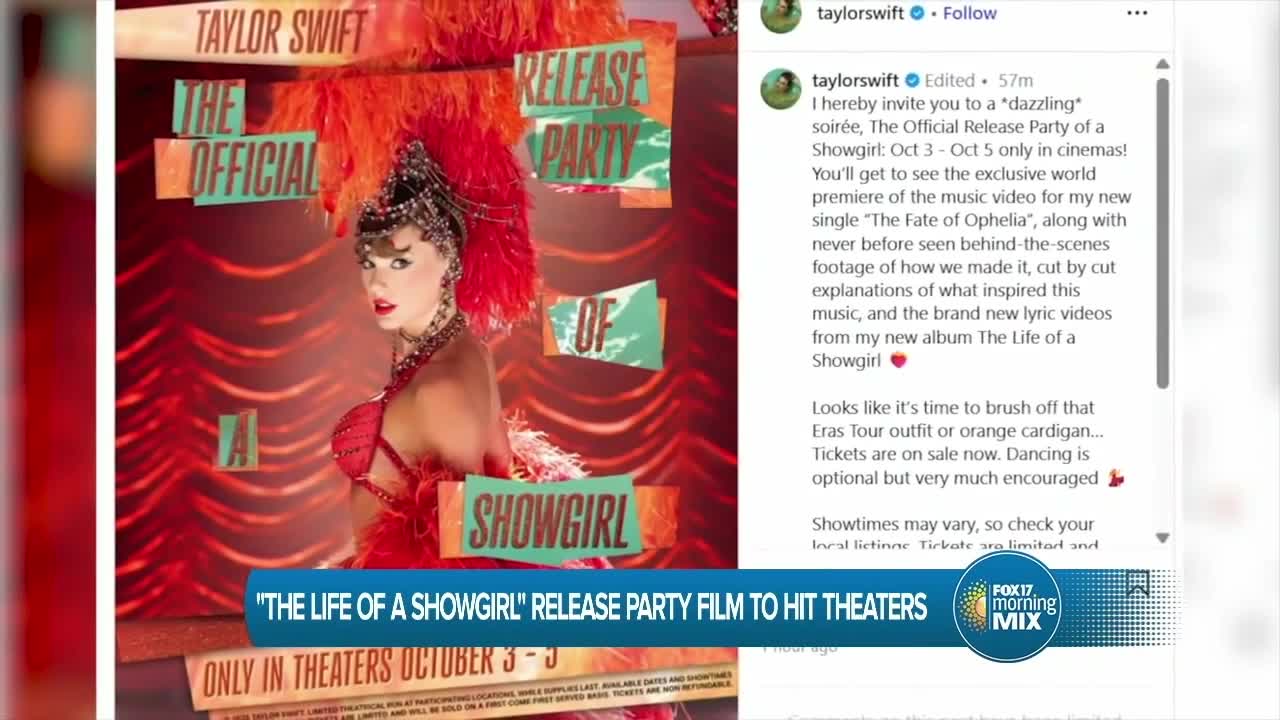Click the FOX17 Morning Mix logo
This screenshot has height=720, width=1280.
(1007, 607)
